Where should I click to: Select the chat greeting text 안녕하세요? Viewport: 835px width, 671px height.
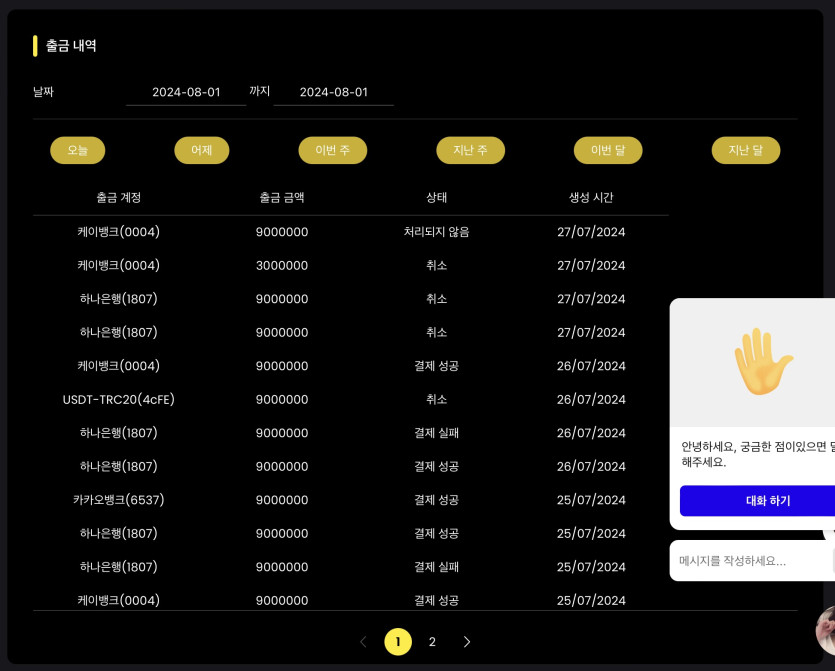[758, 454]
